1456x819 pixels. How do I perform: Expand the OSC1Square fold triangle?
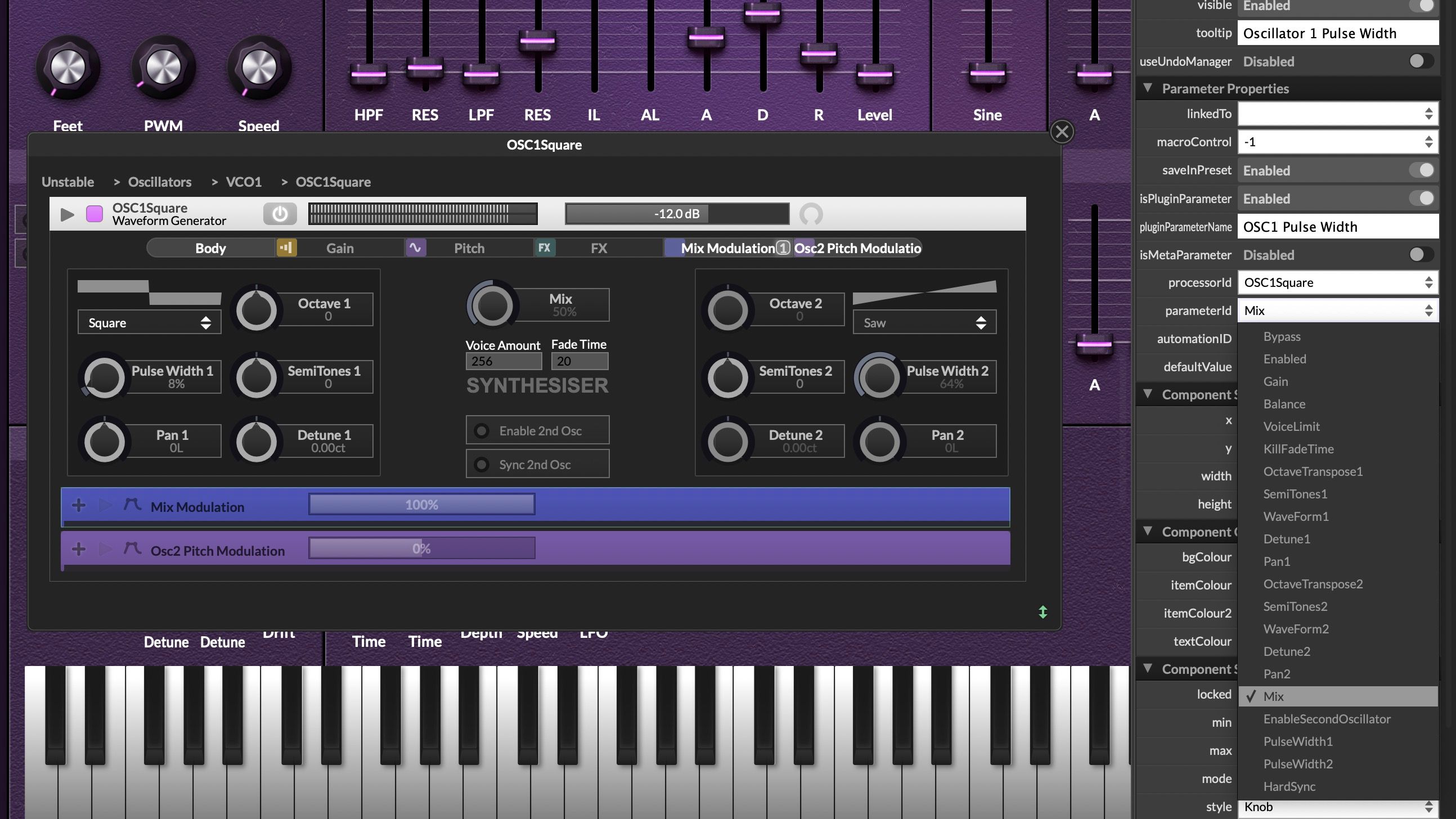coord(68,214)
